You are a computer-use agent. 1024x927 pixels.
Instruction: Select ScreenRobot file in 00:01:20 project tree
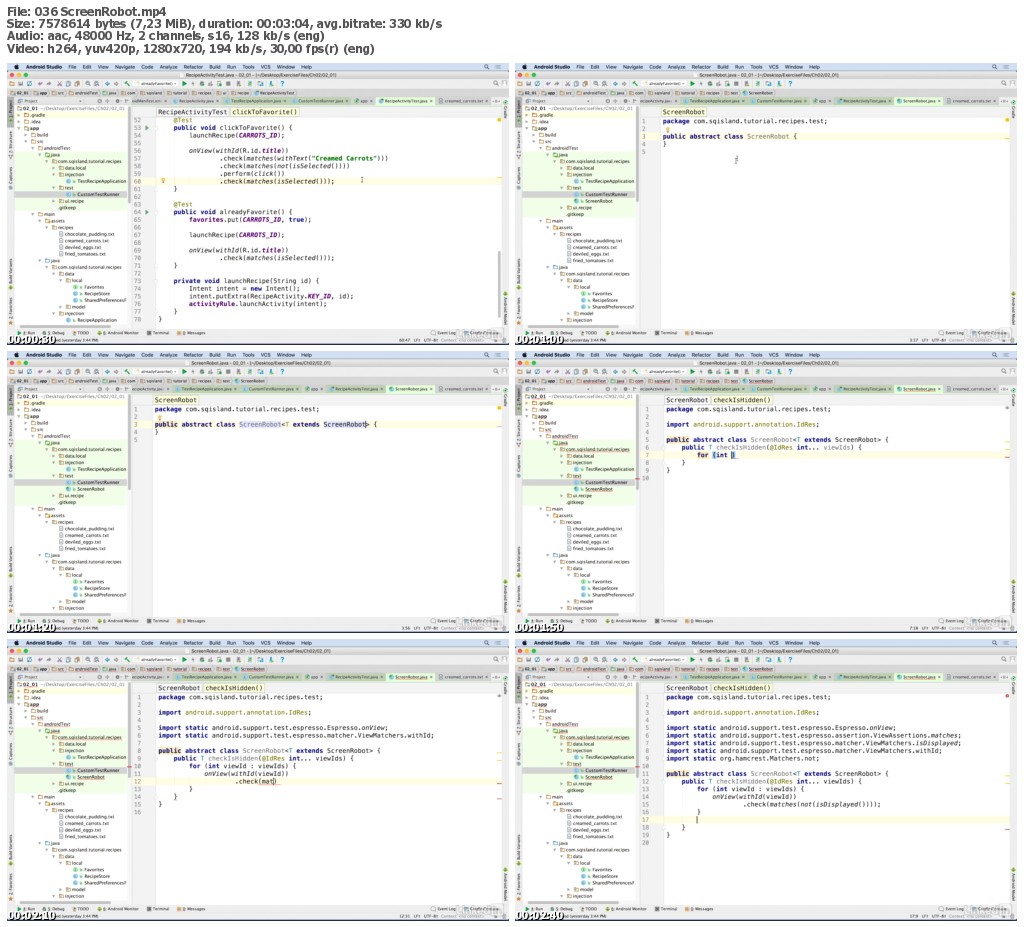click(x=90, y=489)
